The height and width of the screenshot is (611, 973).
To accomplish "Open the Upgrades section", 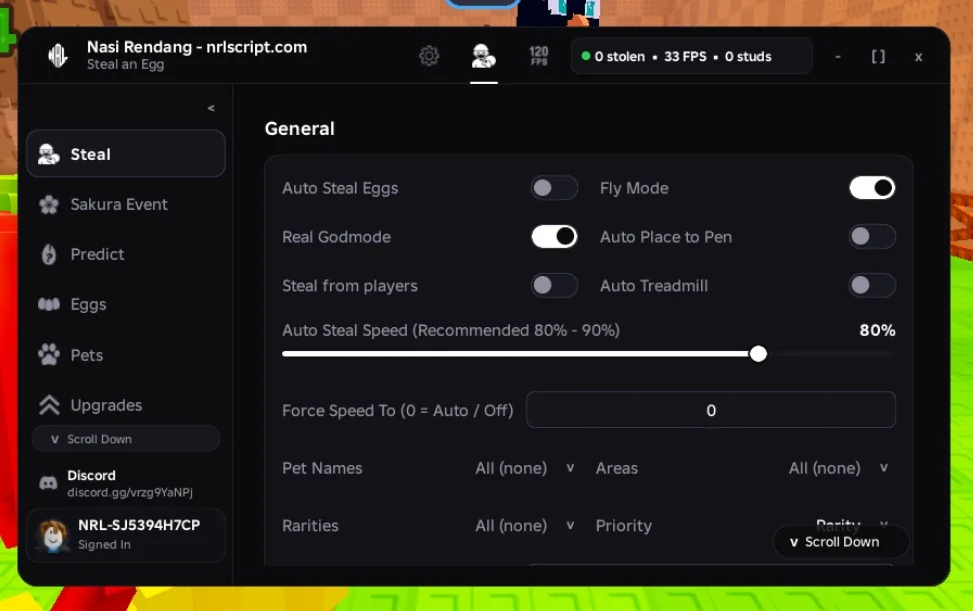I will pyautogui.click(x=126, y=405).
